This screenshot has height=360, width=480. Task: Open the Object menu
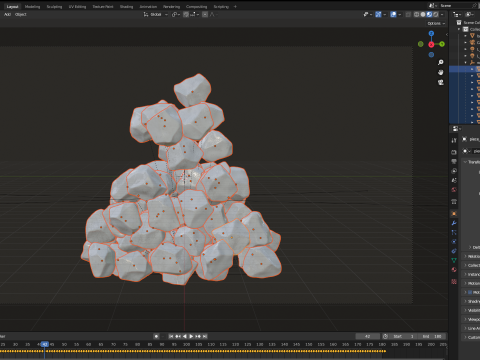pyautogui.click(x=21, y=14)
